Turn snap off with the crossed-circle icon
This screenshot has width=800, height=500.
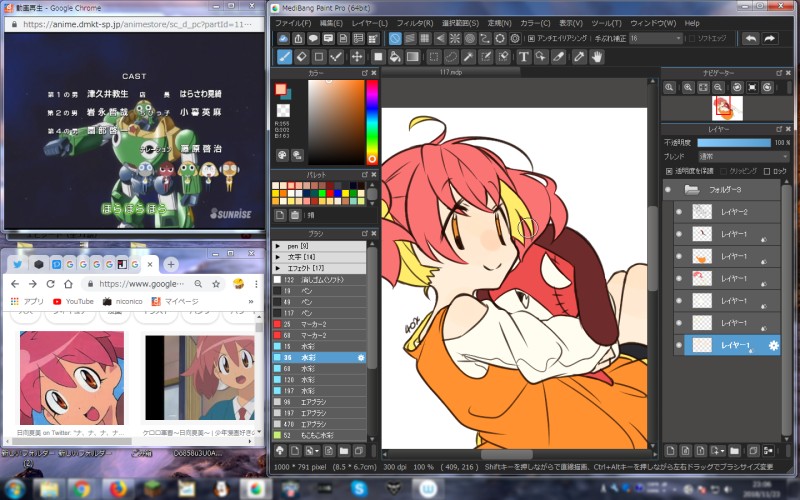pyautogui.click(x=395, y=38)
